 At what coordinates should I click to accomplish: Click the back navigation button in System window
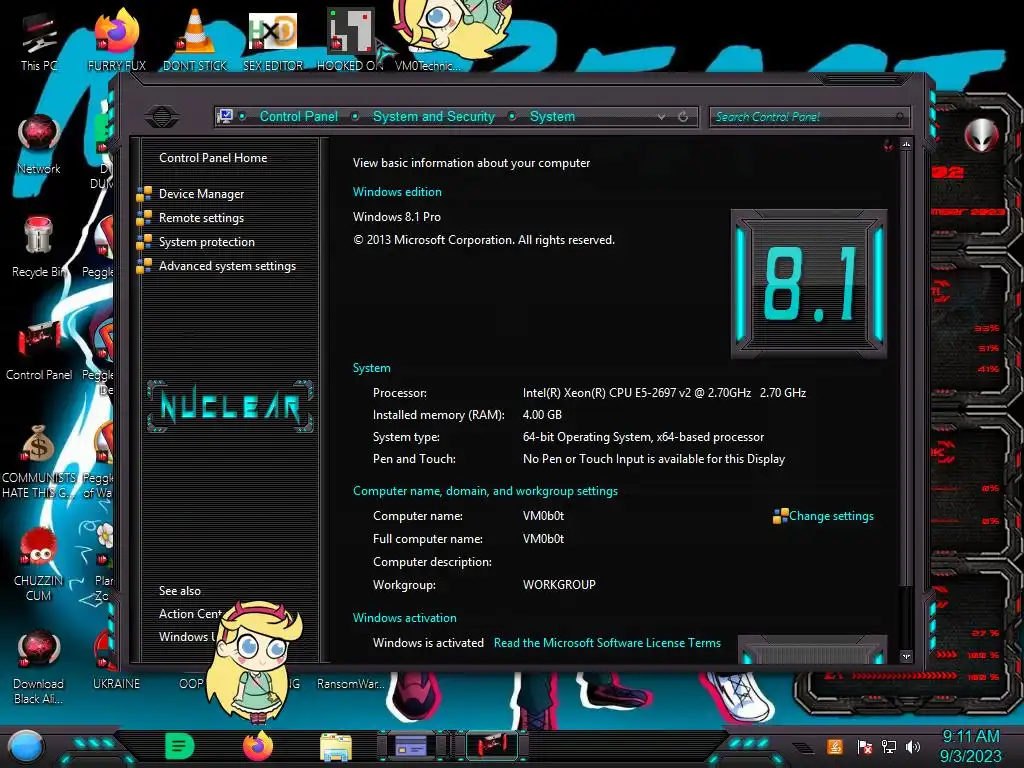(162, 117)
